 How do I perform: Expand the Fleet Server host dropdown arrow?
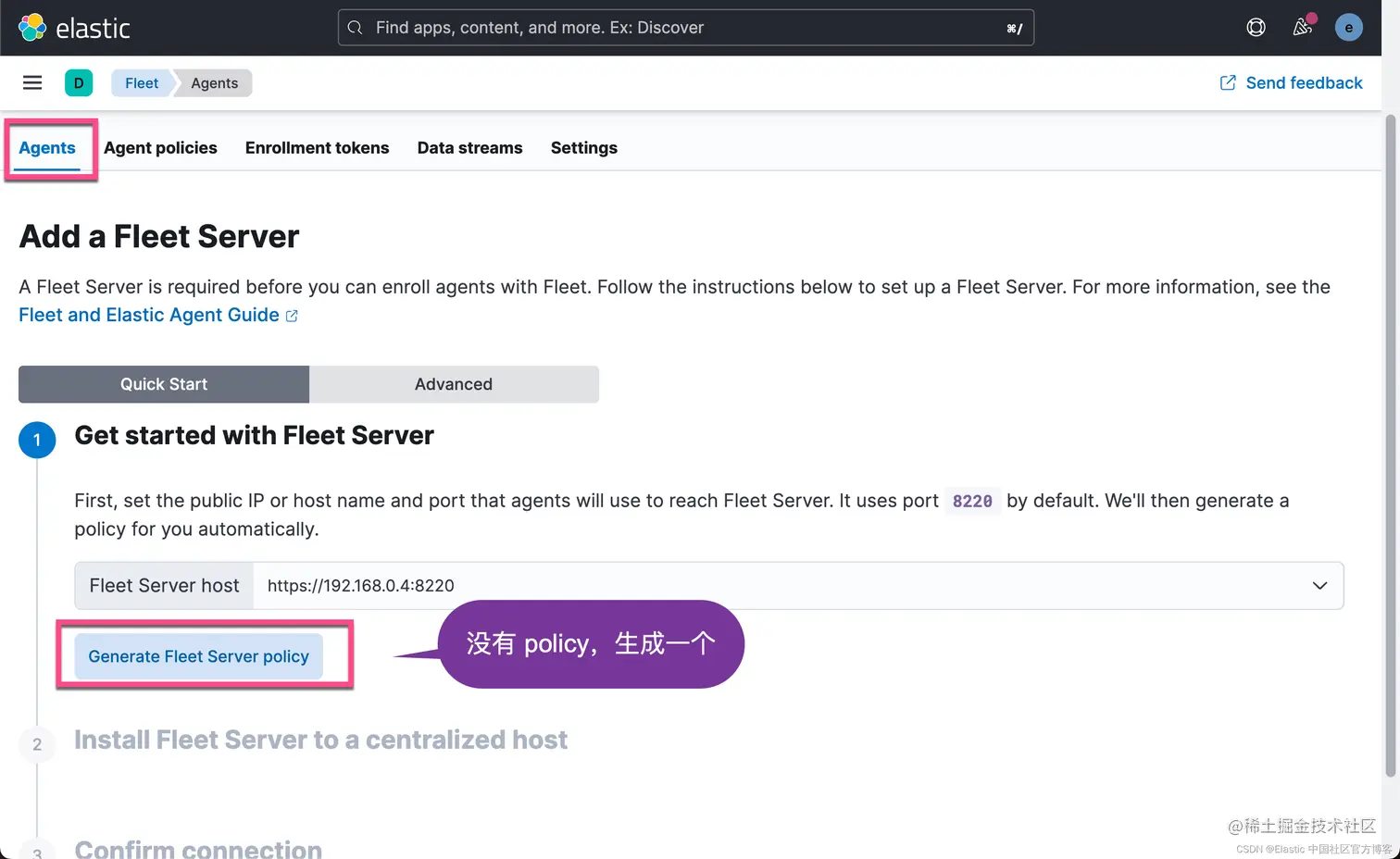pos(1319,586)
